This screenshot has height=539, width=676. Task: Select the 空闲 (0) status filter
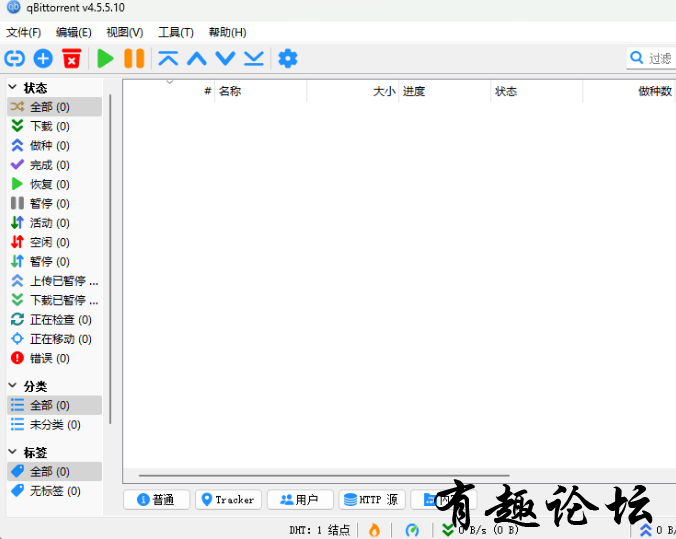[55, 242]
